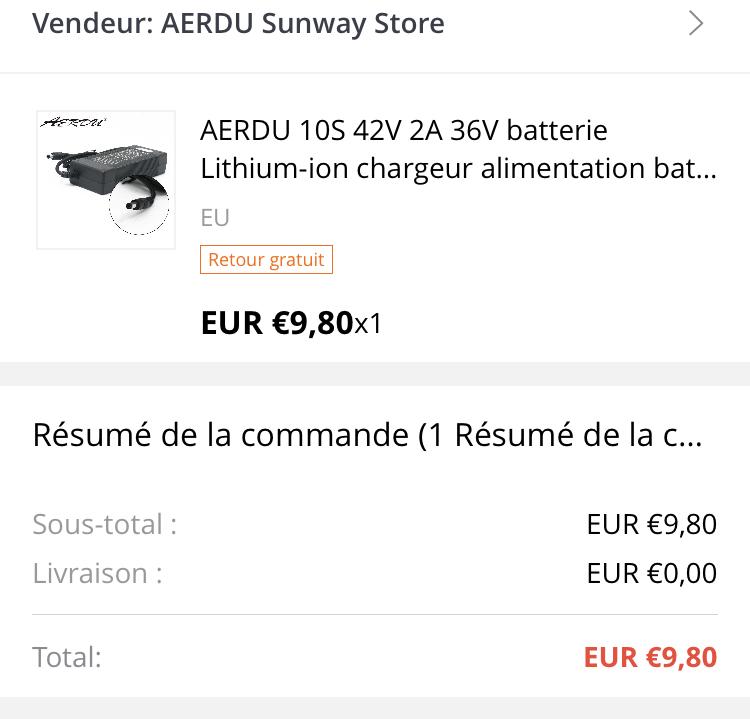750x719 pixels.
Task: Tap the Vendeur: AERDU Sunway Store heading
Action: tap(238, 23)
